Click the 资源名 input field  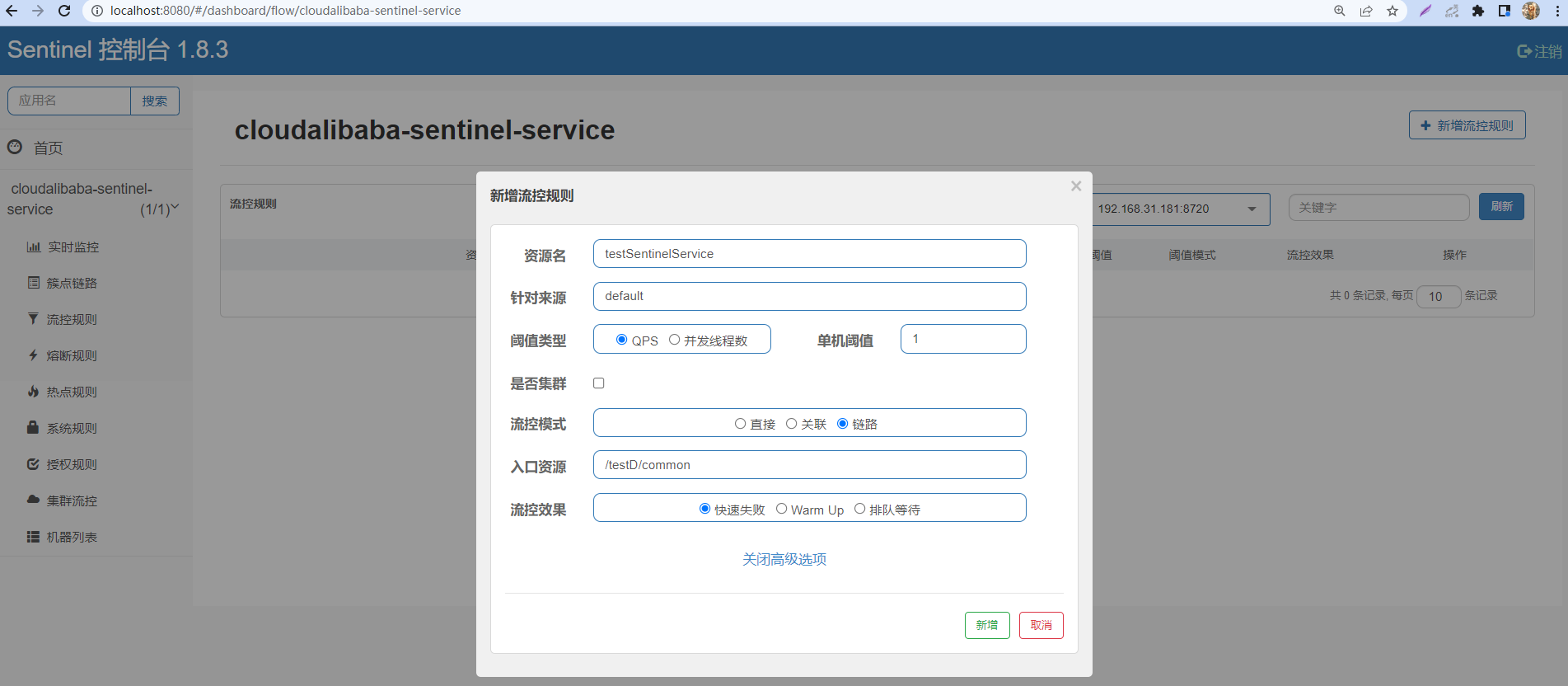point(810,254)
